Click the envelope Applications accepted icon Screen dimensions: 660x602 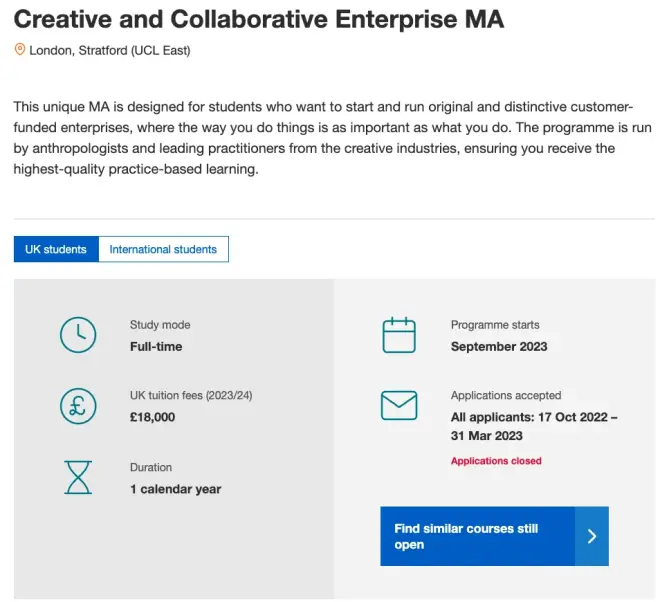pos(399,405)
